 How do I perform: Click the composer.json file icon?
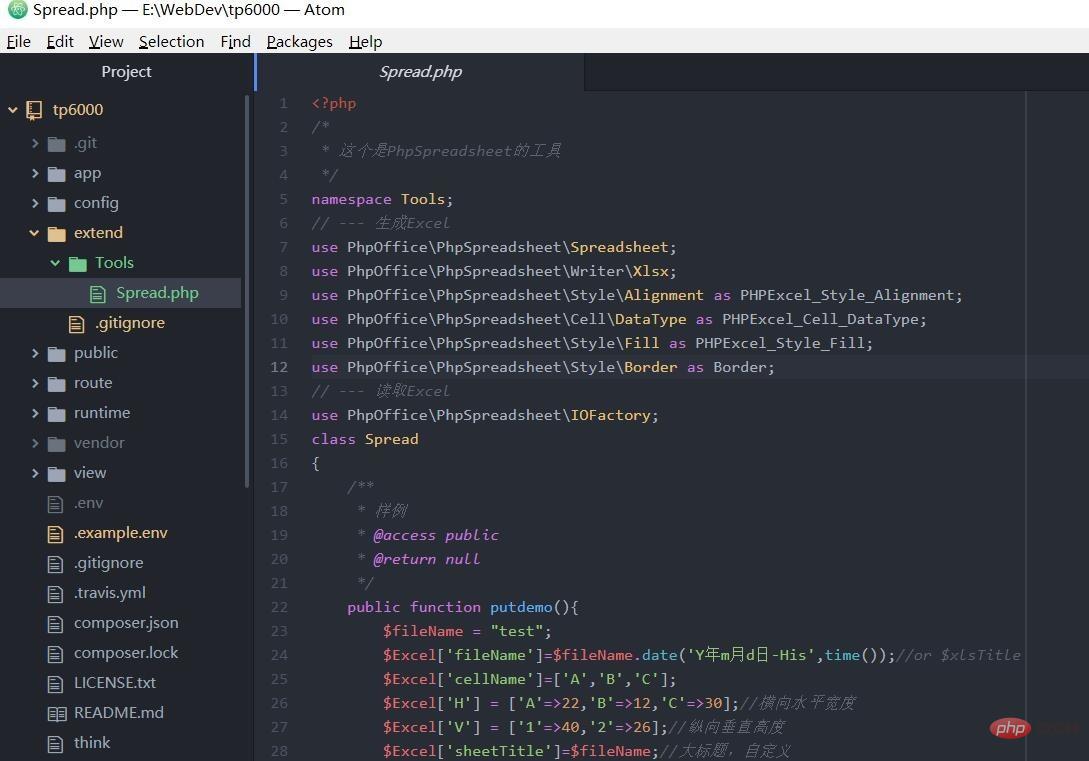tap(55, 624)
